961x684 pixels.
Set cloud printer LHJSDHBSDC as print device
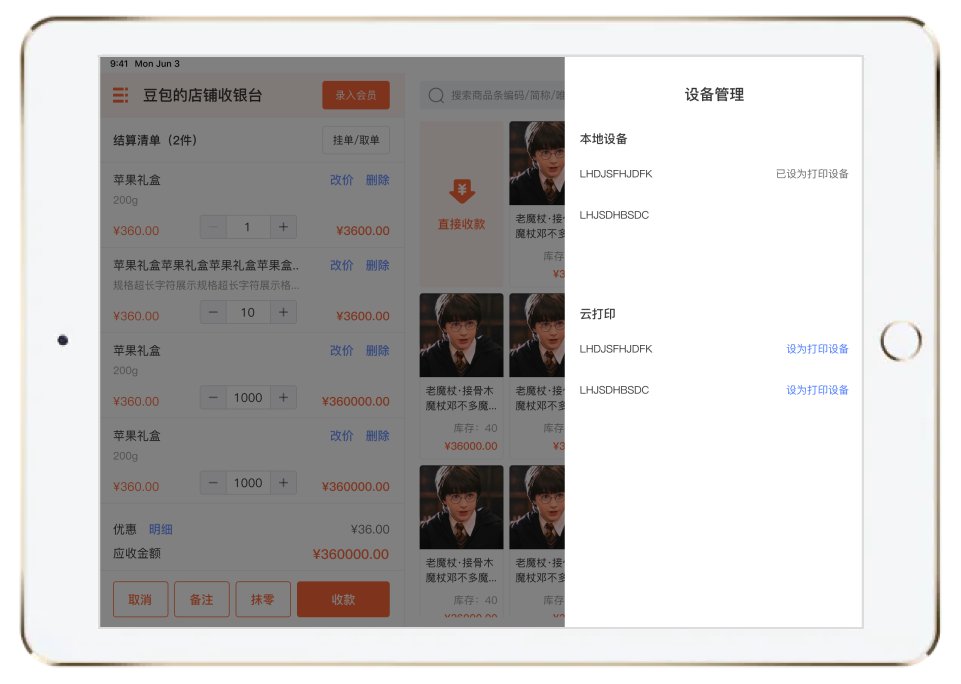coord(816,390)
